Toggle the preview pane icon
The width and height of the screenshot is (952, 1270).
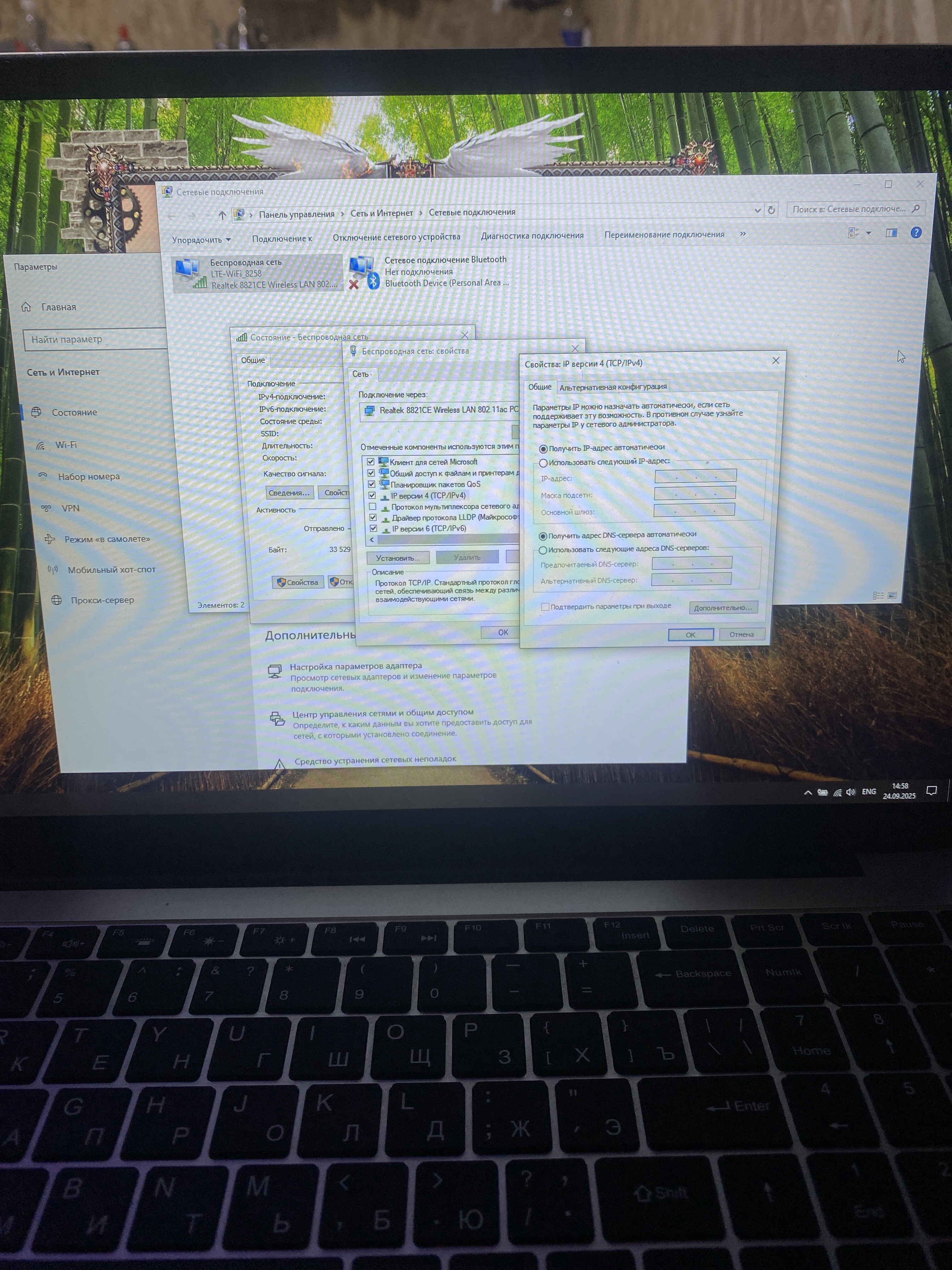tap(891, 232)
